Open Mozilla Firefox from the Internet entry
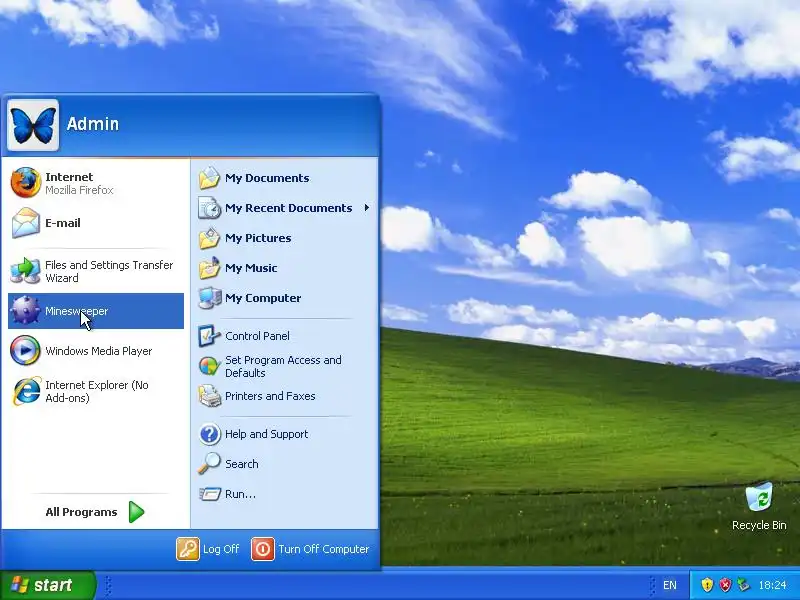 click(26, 183)
